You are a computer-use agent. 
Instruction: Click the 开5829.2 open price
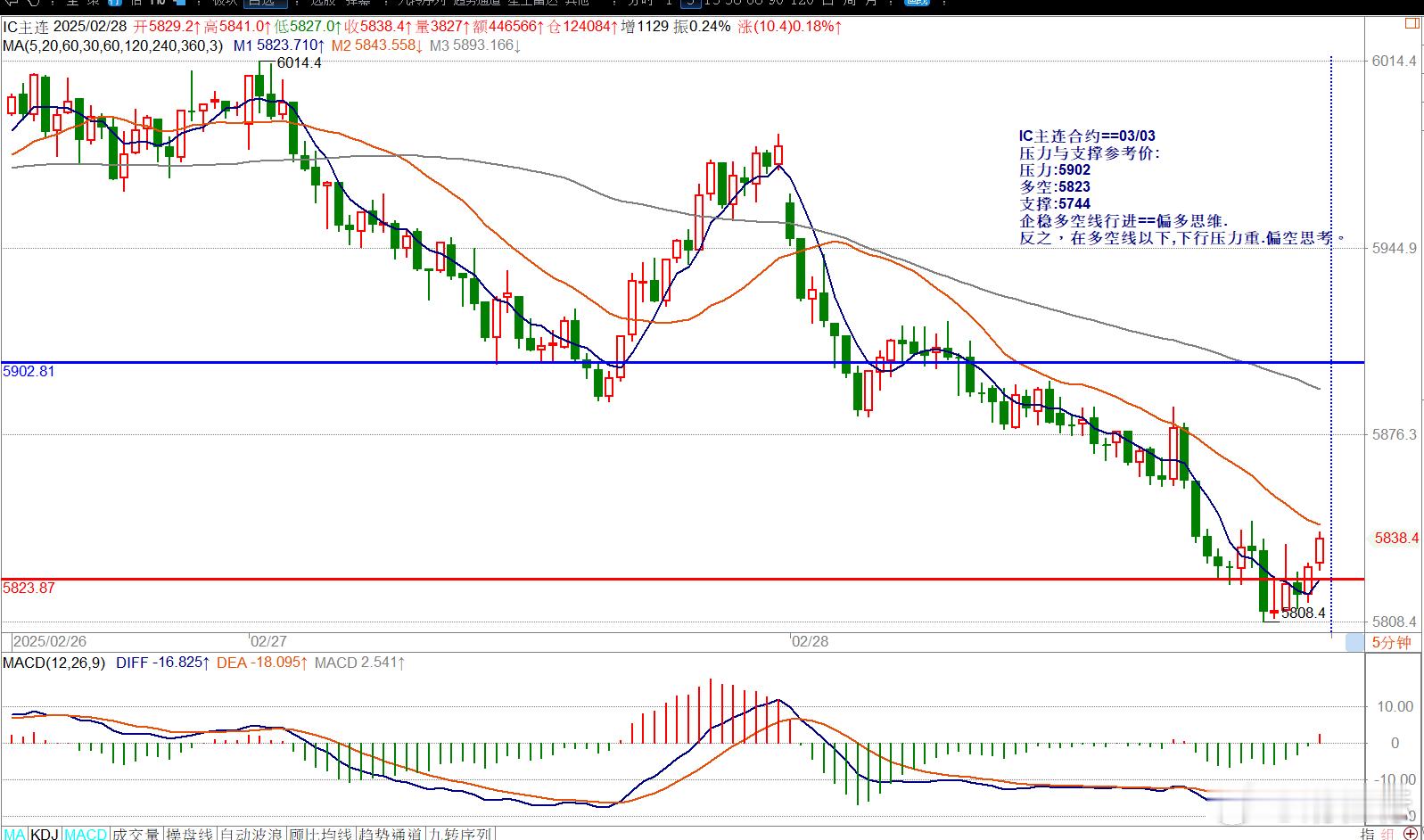[166, 27]
